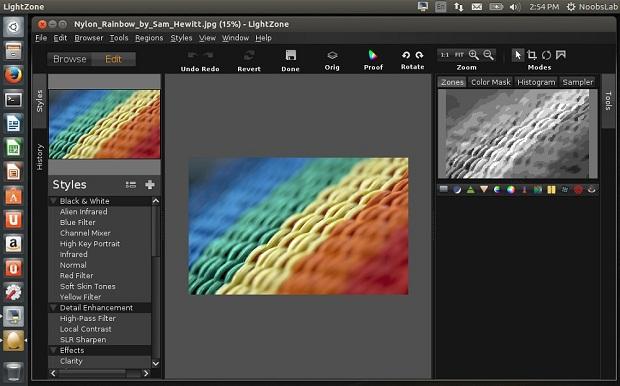Viewport: 620px width, 386px height.
Task: Add the Sharpen tool with green triangle
Action: (471, 189)
